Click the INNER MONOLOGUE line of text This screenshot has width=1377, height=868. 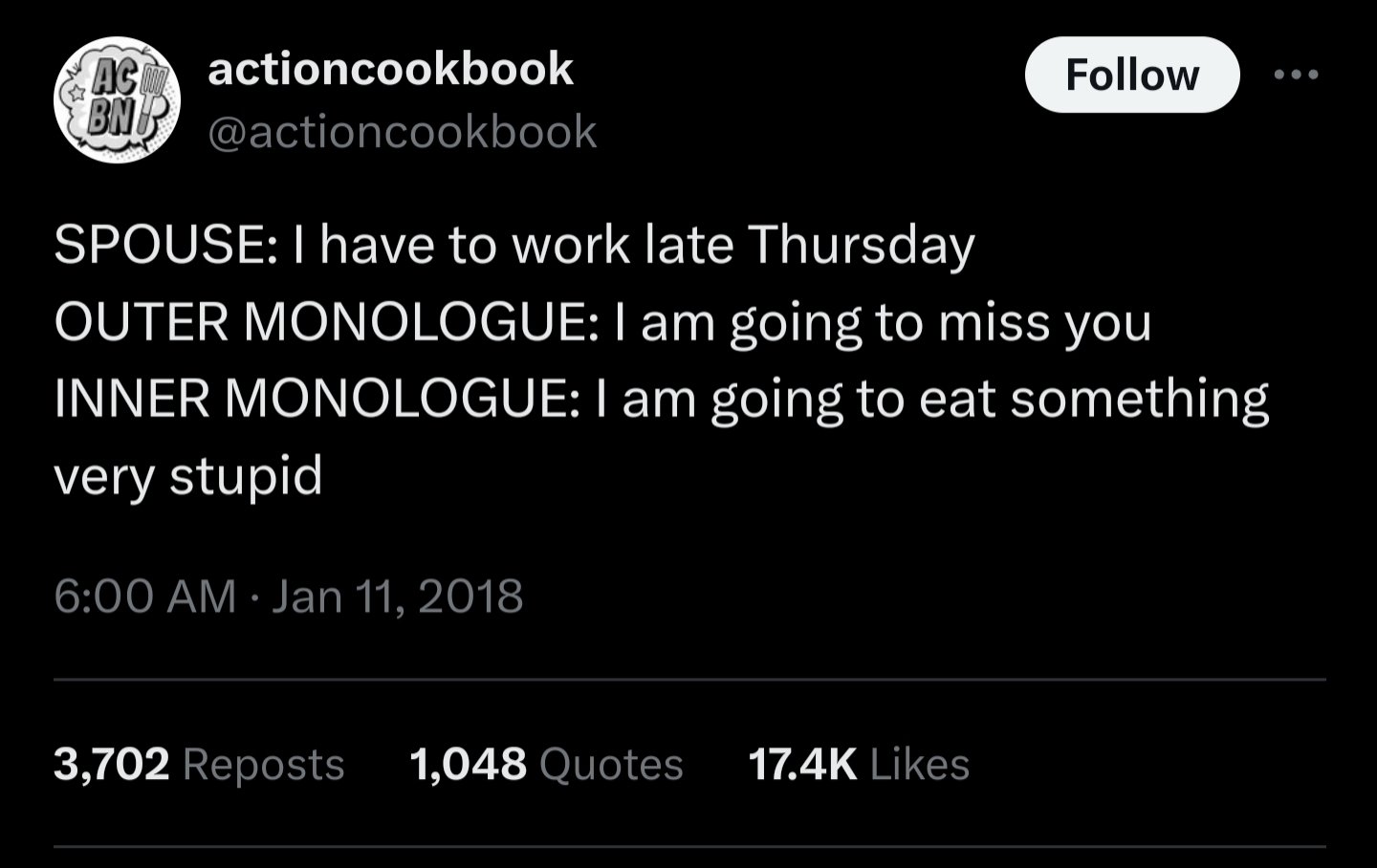point(660,398)
